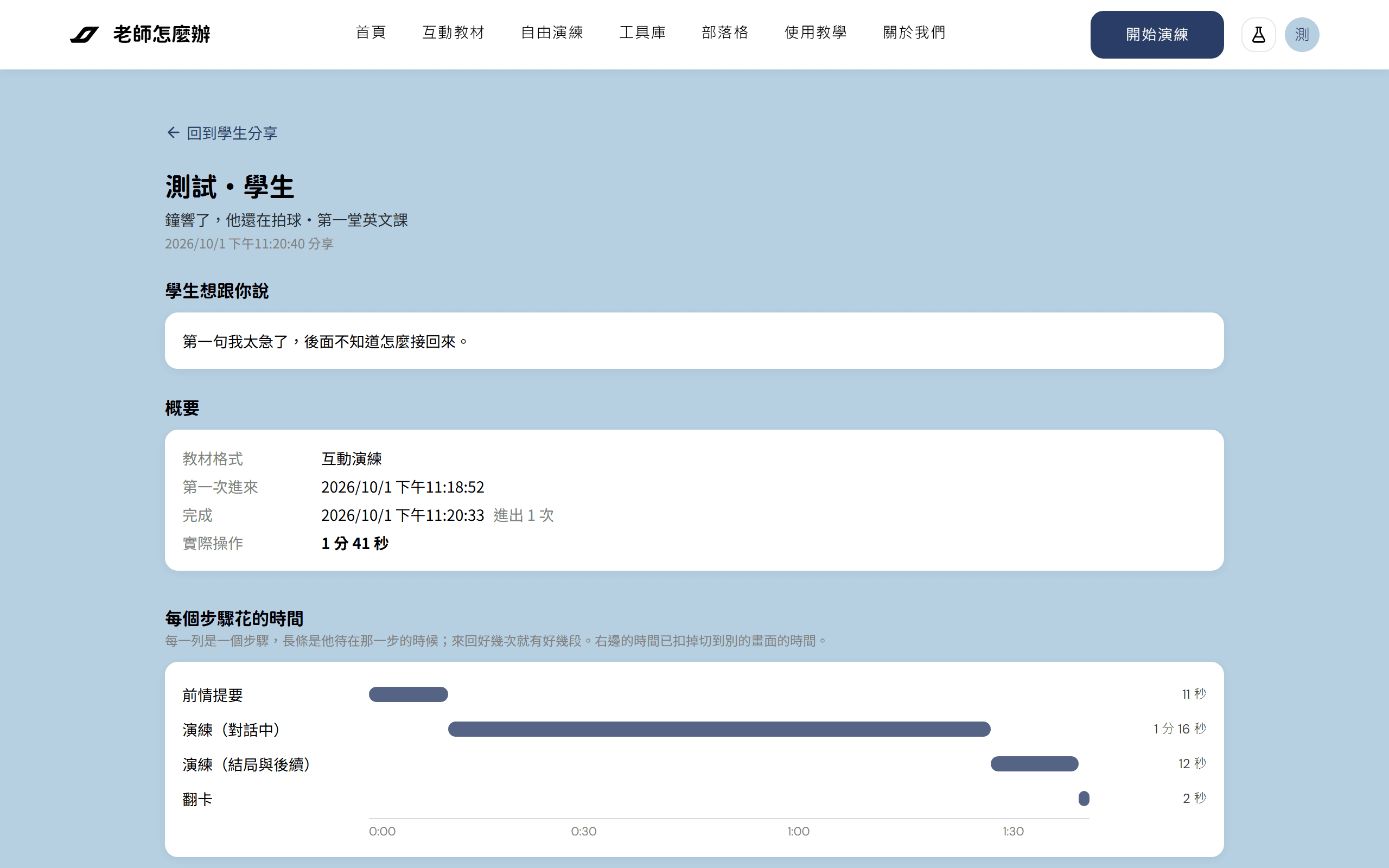The width and height of the screenshot is (1389, 868).
Task: Click the 鐘響了，他還在拍球・第一堂英文課 subtitle
Action: click(286, 220)
